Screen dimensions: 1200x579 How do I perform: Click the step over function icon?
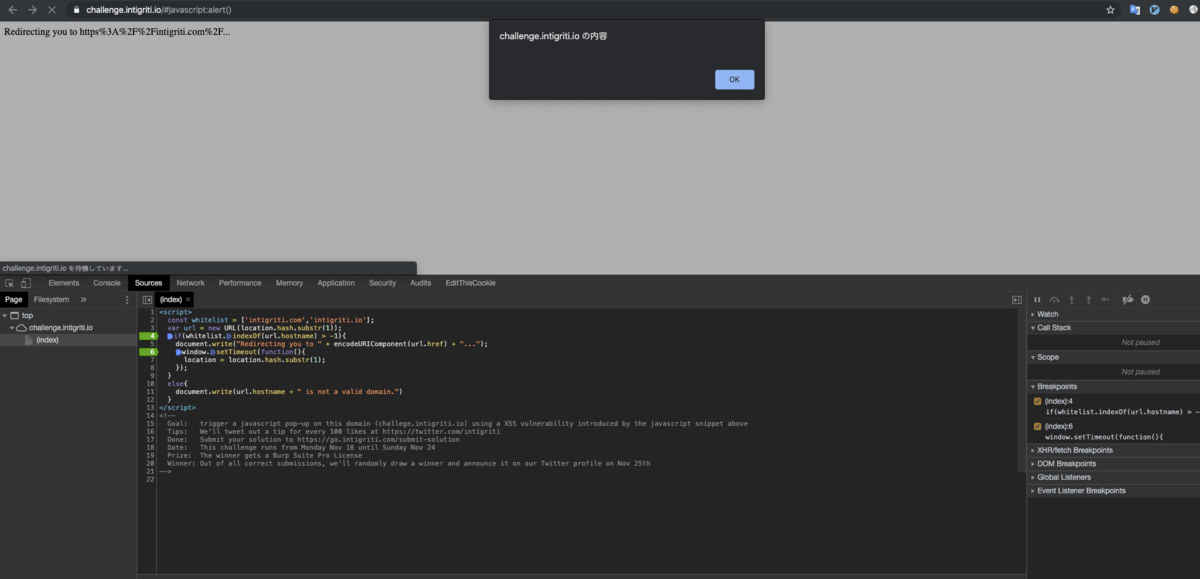pos(1054,299)
